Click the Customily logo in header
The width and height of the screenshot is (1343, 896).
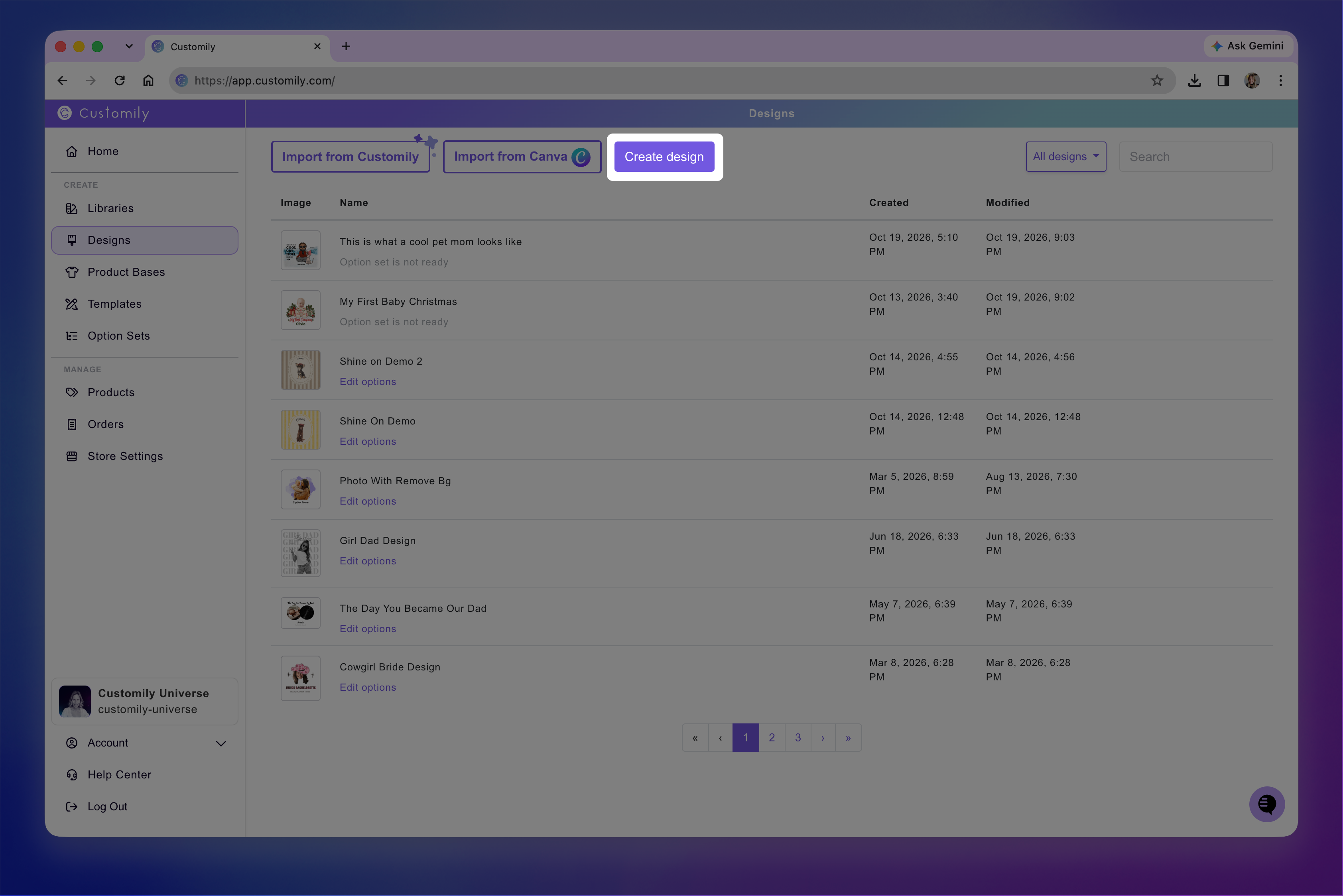pyautogui.click(x=104, y=113)
